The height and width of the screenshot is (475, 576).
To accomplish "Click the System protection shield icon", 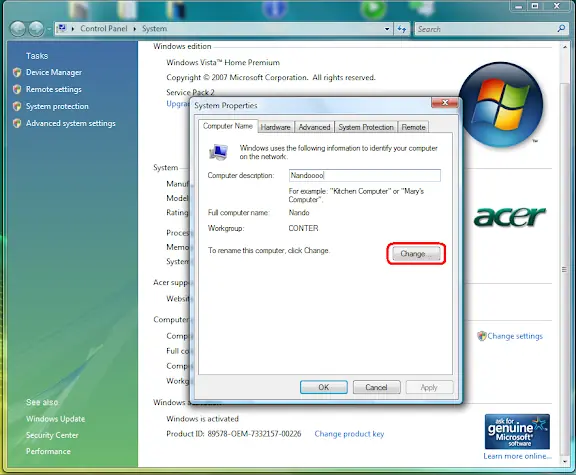I will coord(17,106).
